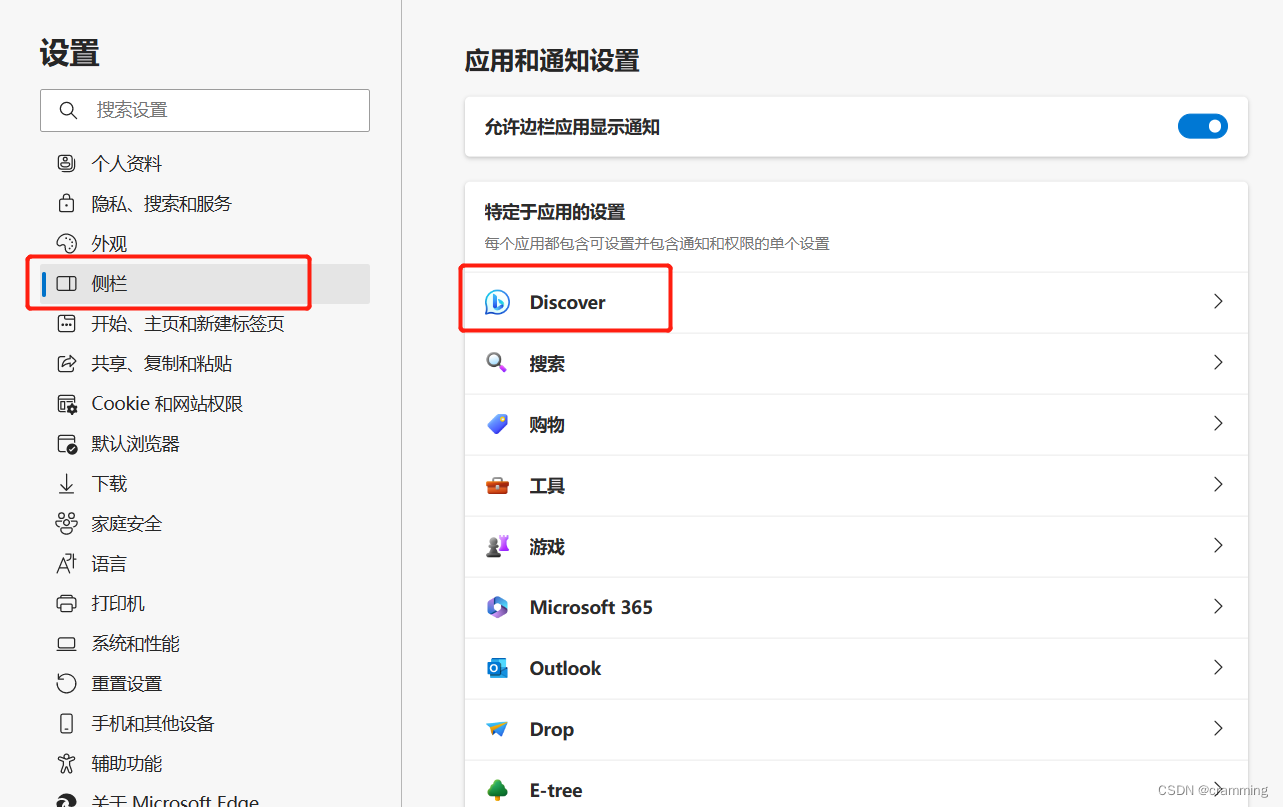Click the phone icon next to 手机和其他设备
This screenshot has height=807, width=1283.
[66, 724]
